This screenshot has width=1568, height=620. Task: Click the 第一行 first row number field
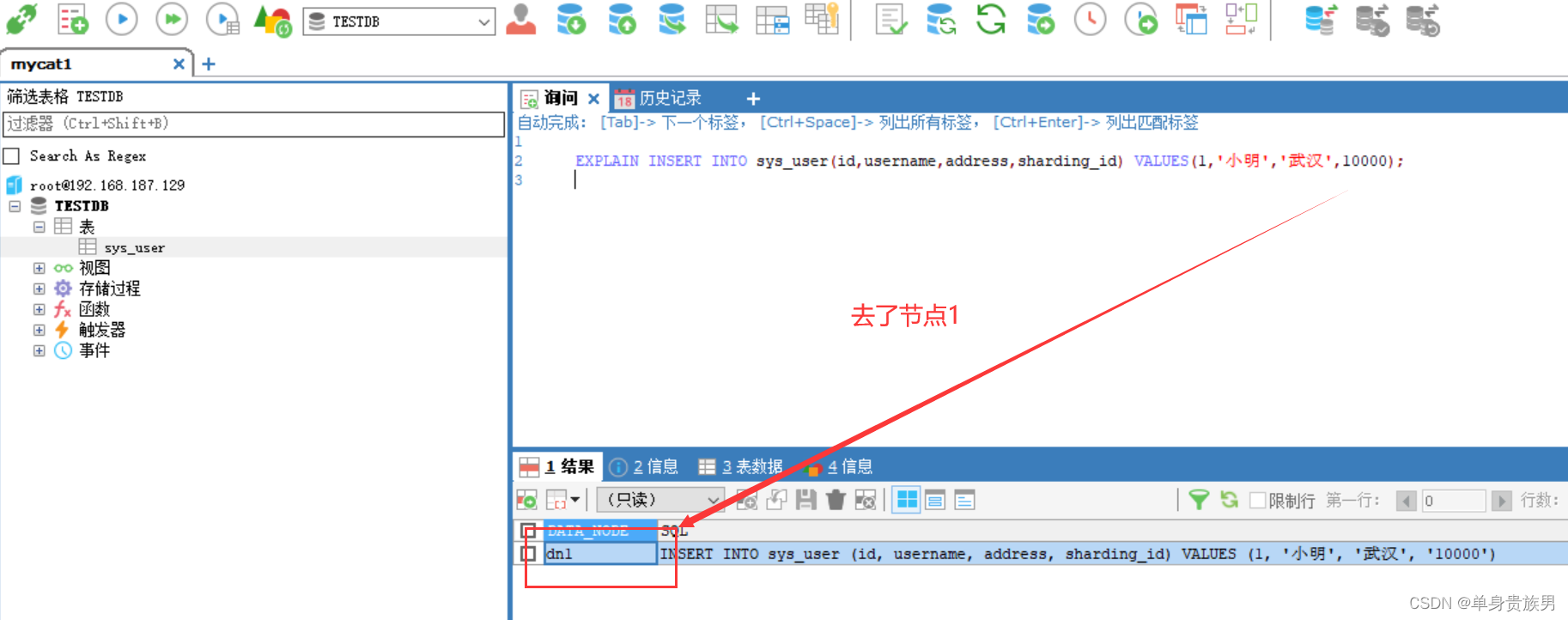coord(1454,501)
